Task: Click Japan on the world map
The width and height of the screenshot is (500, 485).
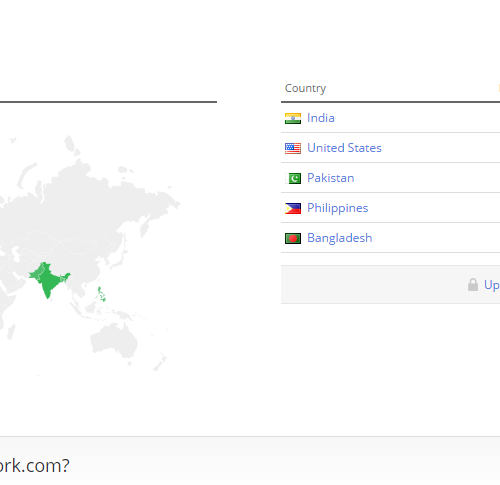Action: click(119, 257)
